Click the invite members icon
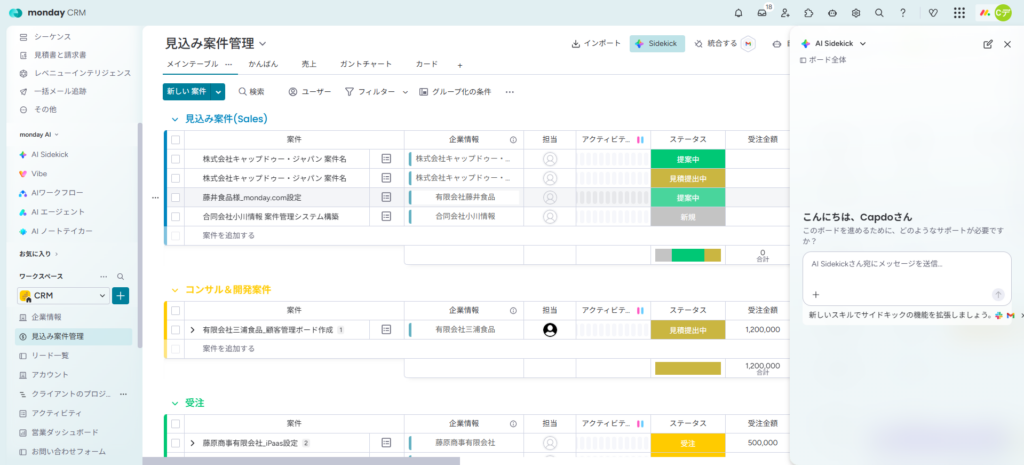1024x465 pixels. coord(784,13)
